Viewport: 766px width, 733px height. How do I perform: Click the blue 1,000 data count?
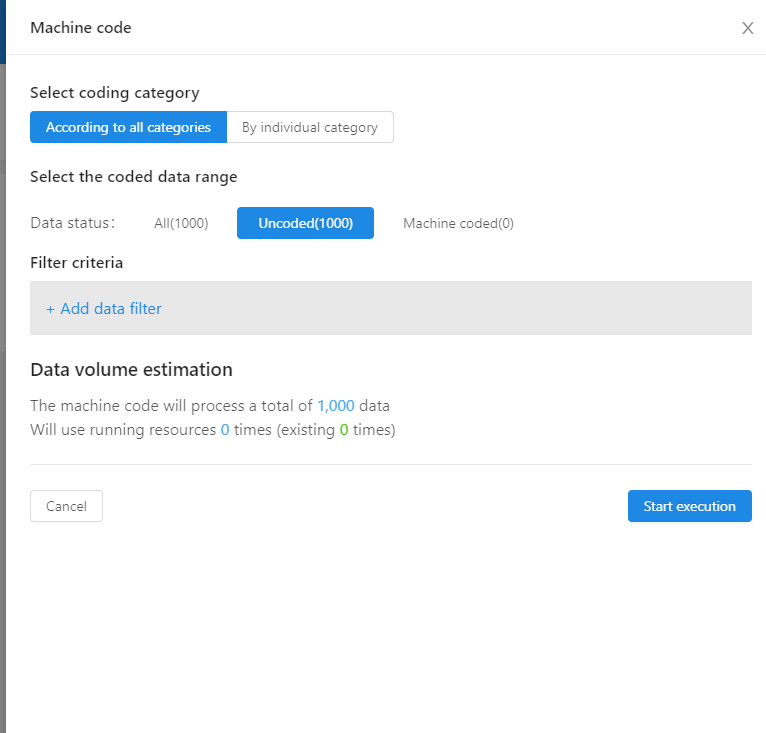(x=335, y=406)
